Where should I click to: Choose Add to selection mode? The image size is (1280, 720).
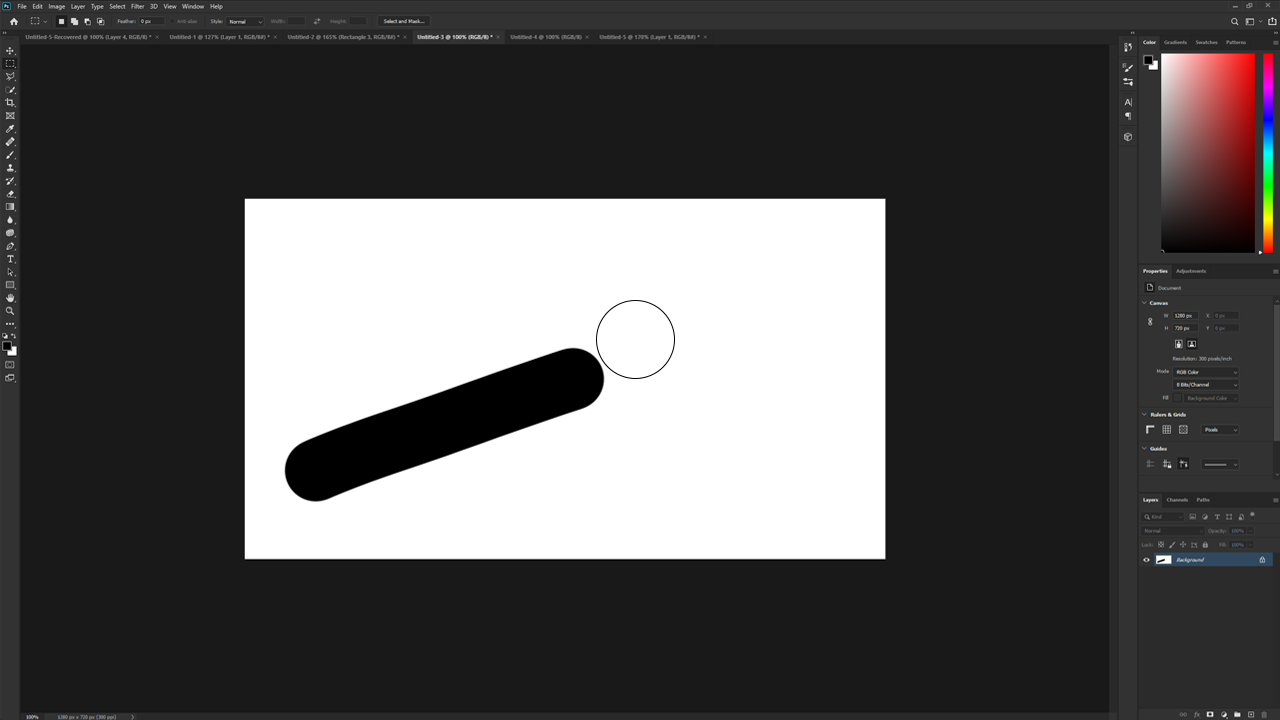click(74, 21)
